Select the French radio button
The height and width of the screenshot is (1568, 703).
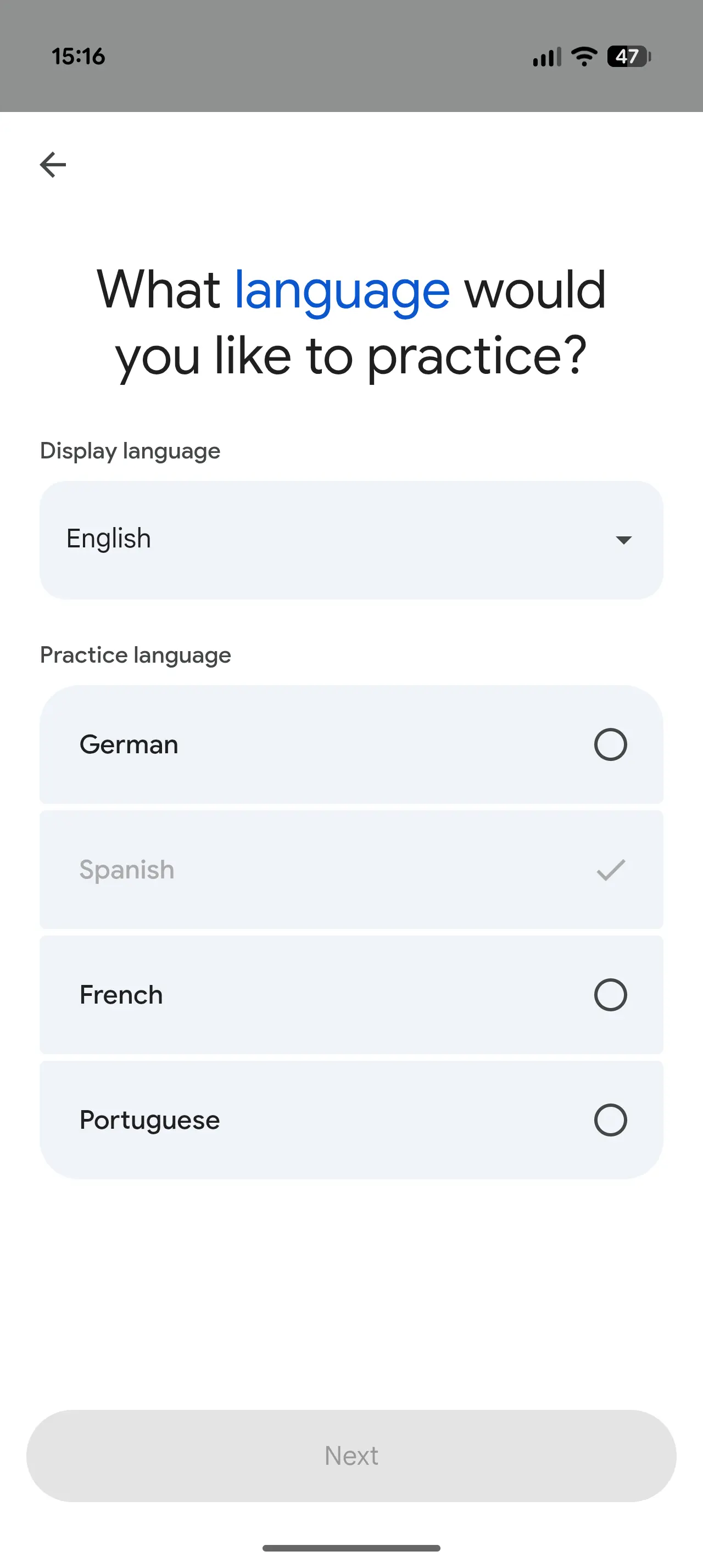click(x=611, y=995)
